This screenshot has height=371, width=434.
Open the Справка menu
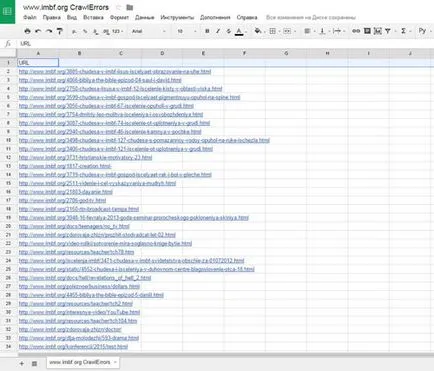(247, 17)
